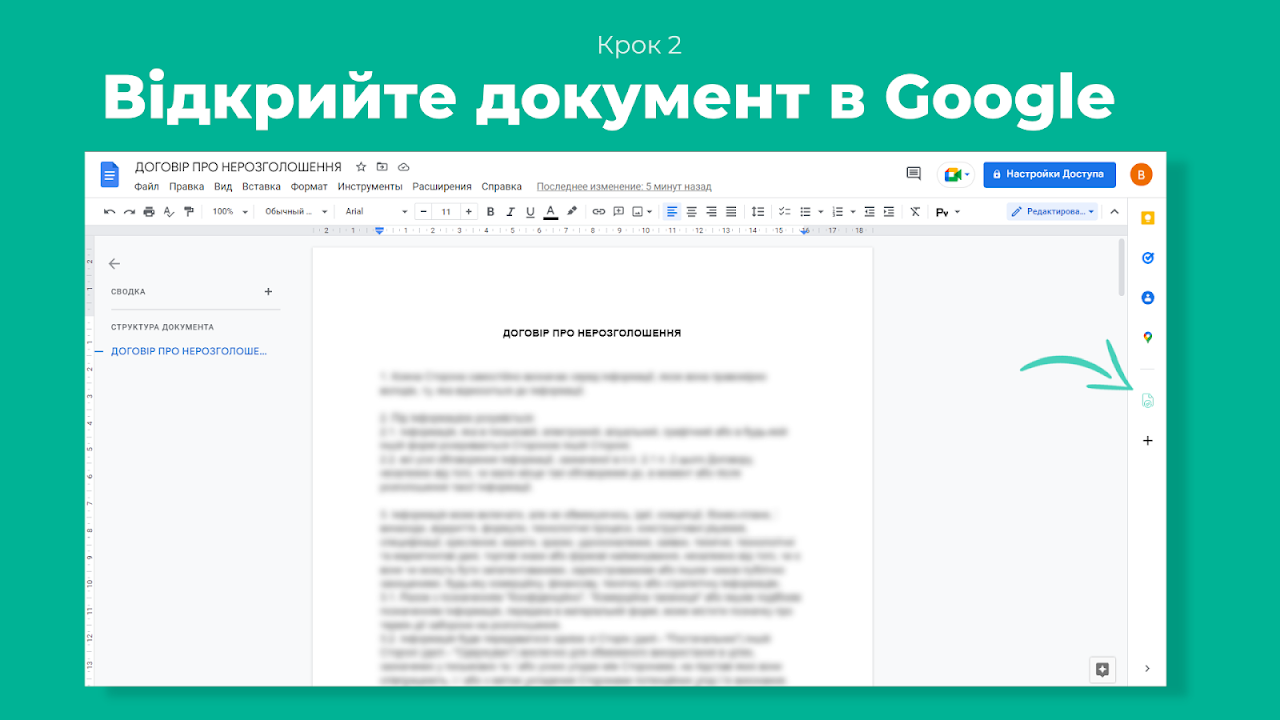
Task: Open the paragraph style dropdown Обычный
Action: pyautogui.click(x=296, y=212)
